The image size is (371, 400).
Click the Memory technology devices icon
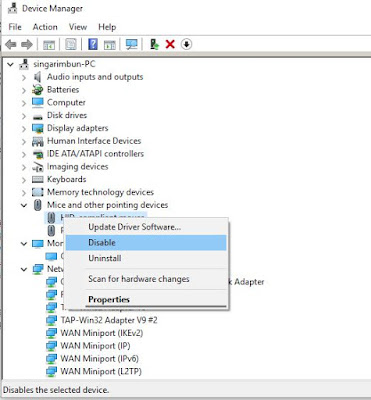38,192
